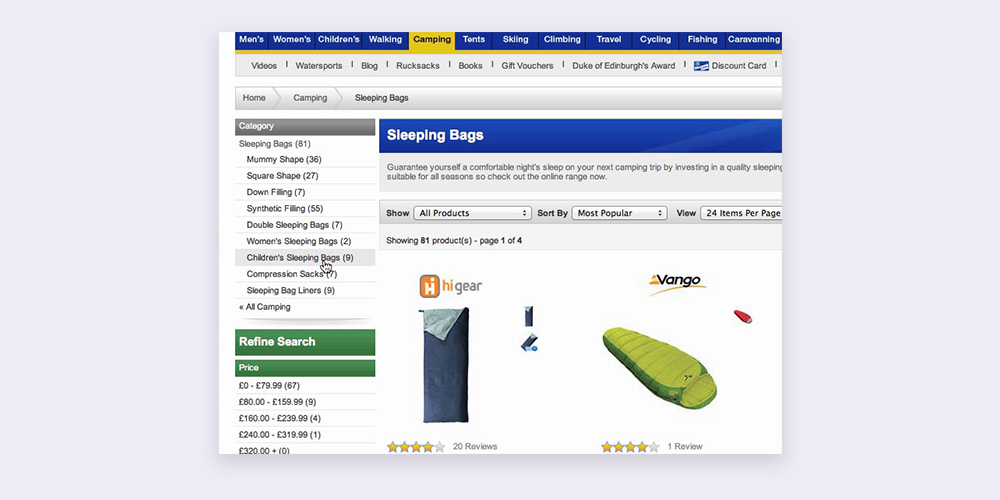Select the small red sleeping bag thumbnail
This screenshot has width=1000, height=500.
[742, 316]
